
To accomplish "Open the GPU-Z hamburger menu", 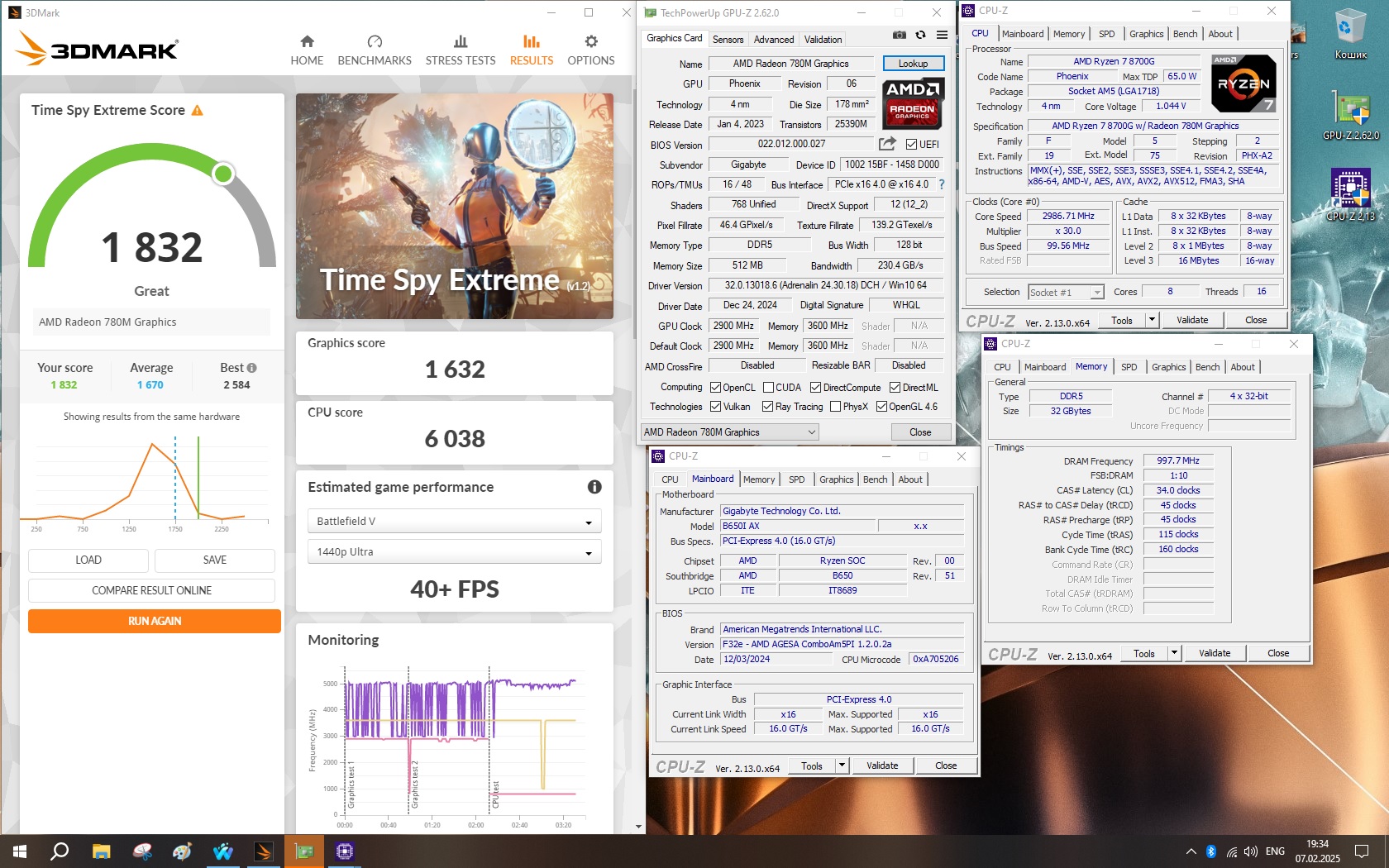I will [x=942, y=35].
